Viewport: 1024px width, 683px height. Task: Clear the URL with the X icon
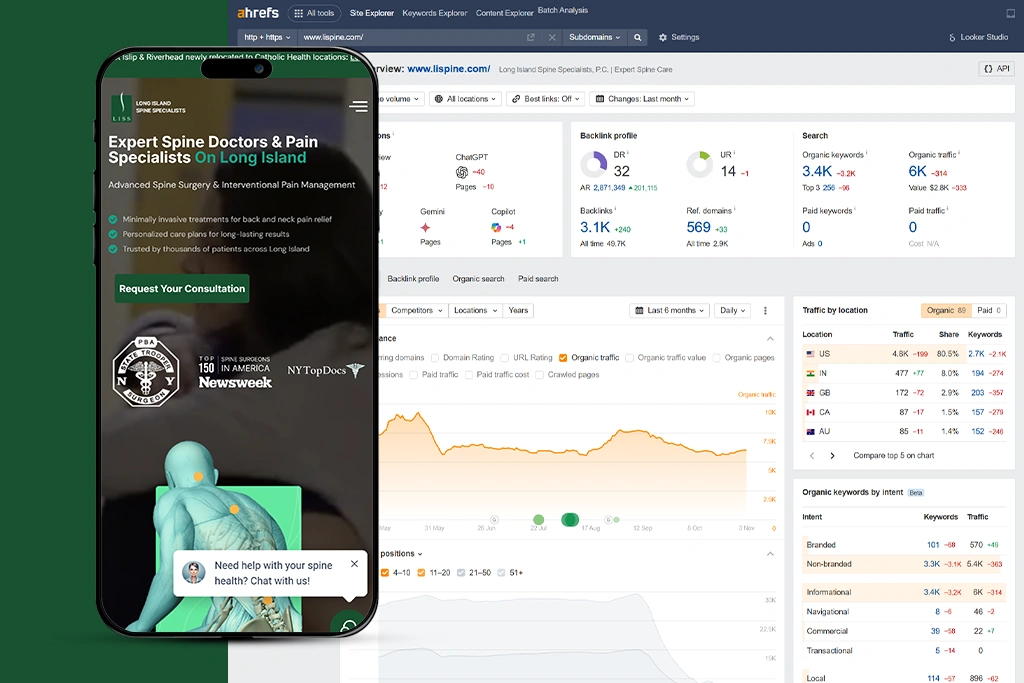[x=552, y=37]
